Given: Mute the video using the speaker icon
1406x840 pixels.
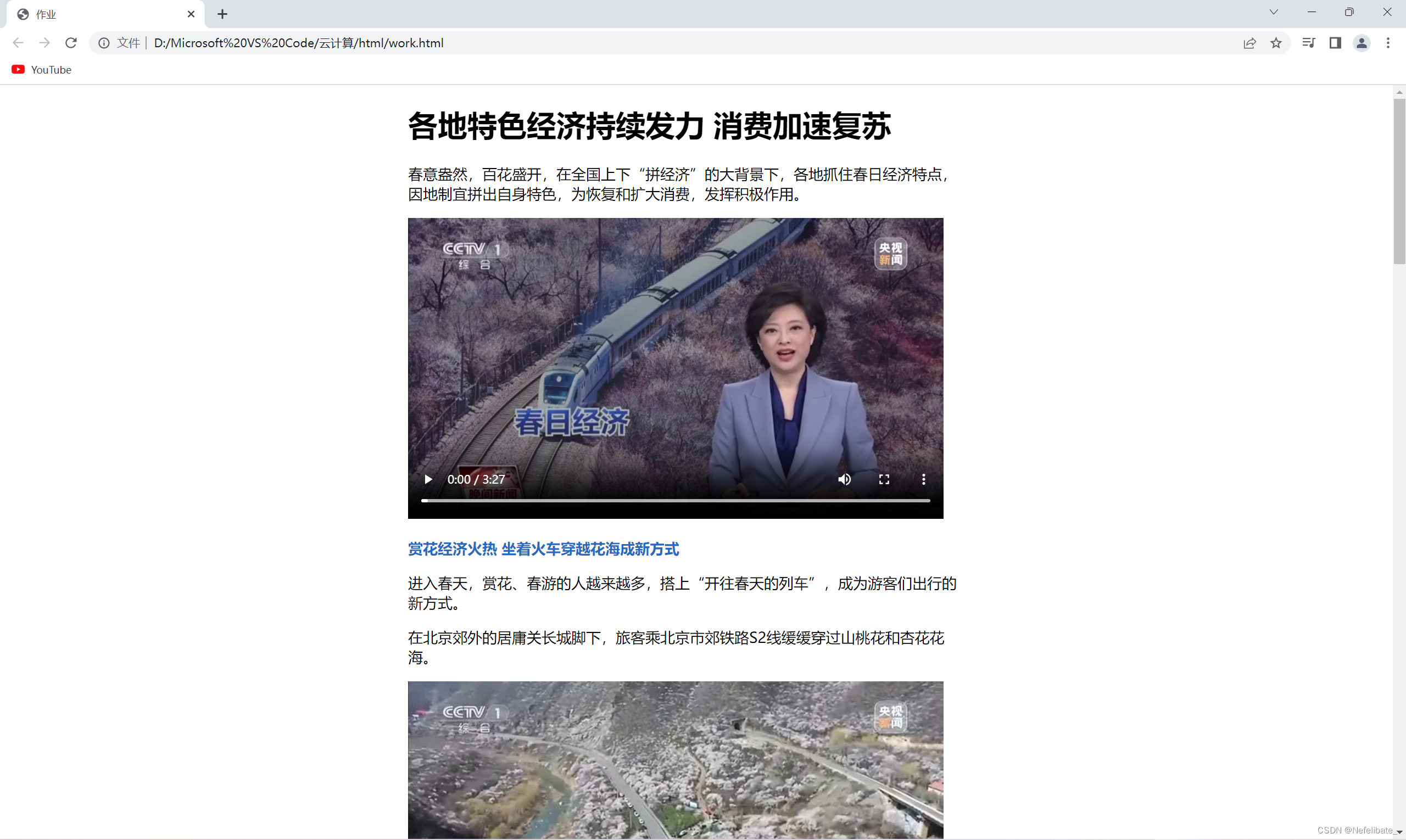Looking at the screenshot, I should coord(844,479).
